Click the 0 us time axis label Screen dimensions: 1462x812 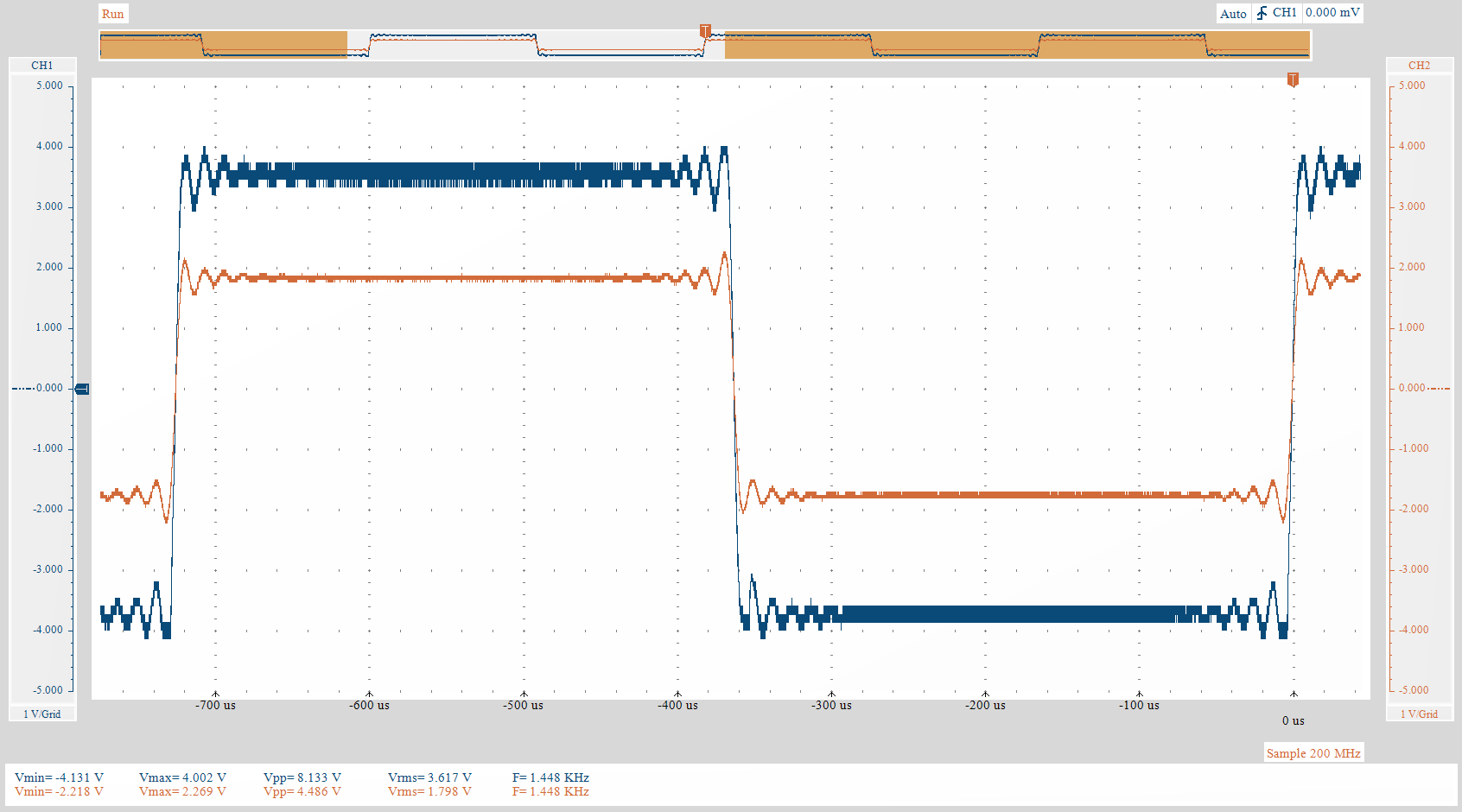point(1294,720)
